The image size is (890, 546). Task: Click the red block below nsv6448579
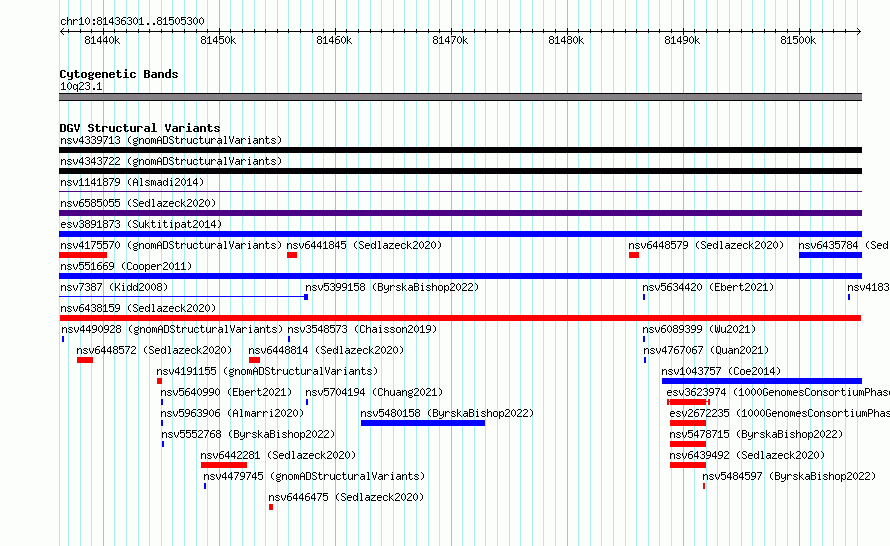click(634, 255)
